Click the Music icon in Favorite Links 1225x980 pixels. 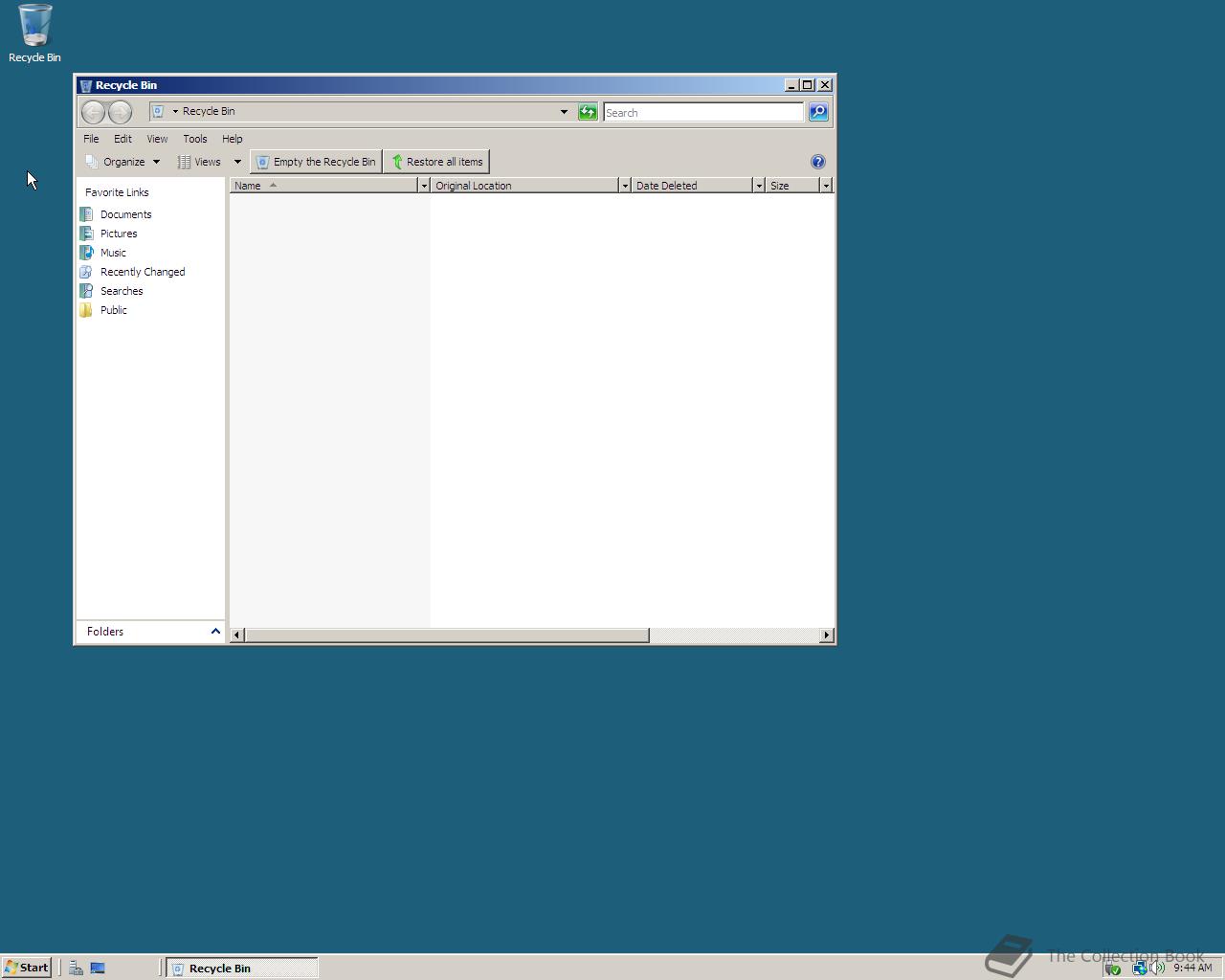(x=86, y=253)
